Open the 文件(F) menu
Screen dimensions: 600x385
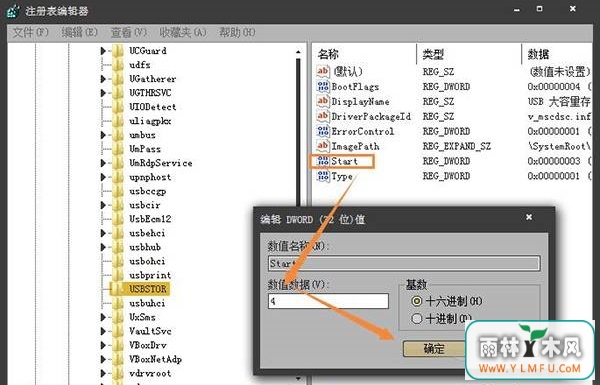30,33
